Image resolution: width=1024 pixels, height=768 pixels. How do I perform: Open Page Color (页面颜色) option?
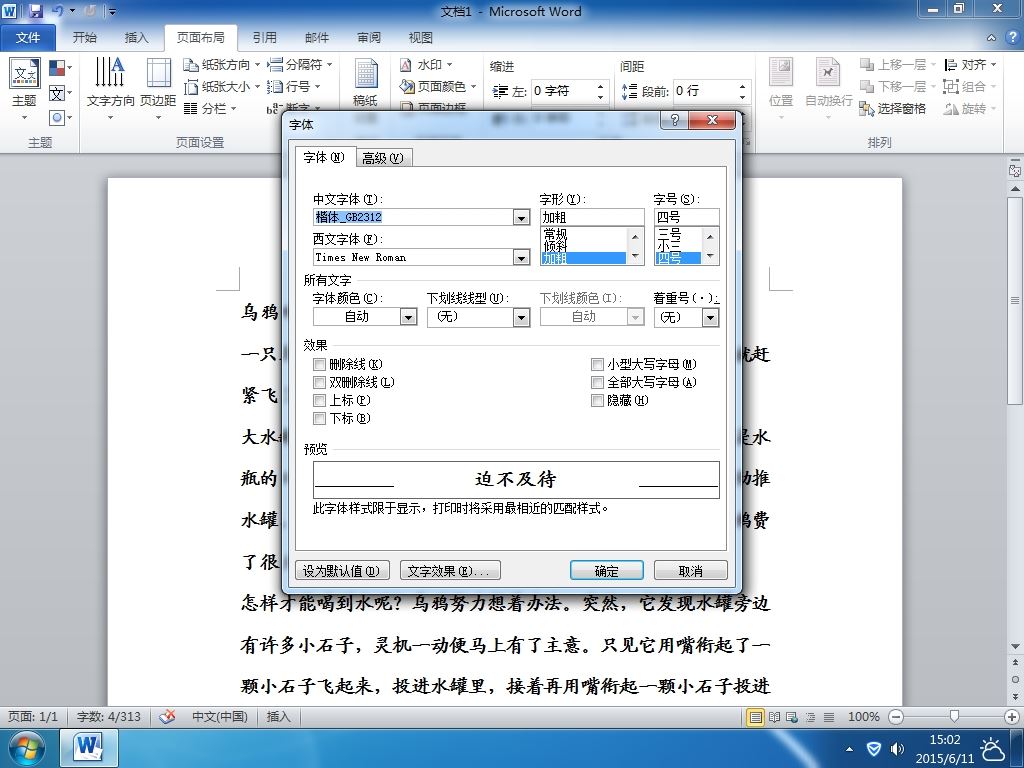pos(438,86)
